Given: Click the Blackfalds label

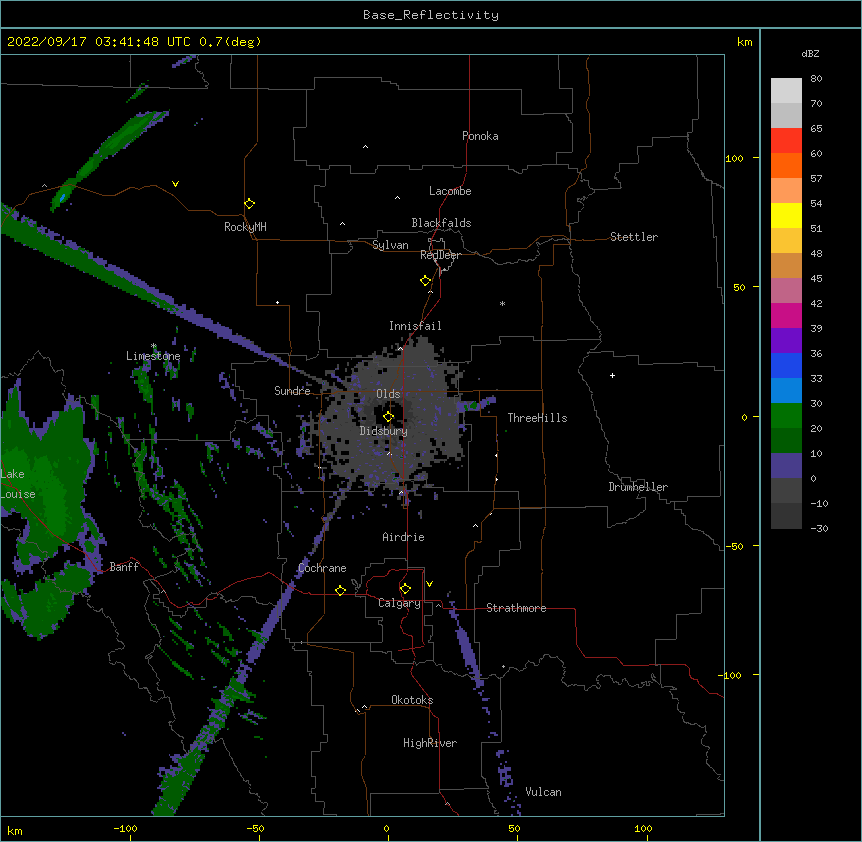Looking at the screenshot, I should 441,223.
